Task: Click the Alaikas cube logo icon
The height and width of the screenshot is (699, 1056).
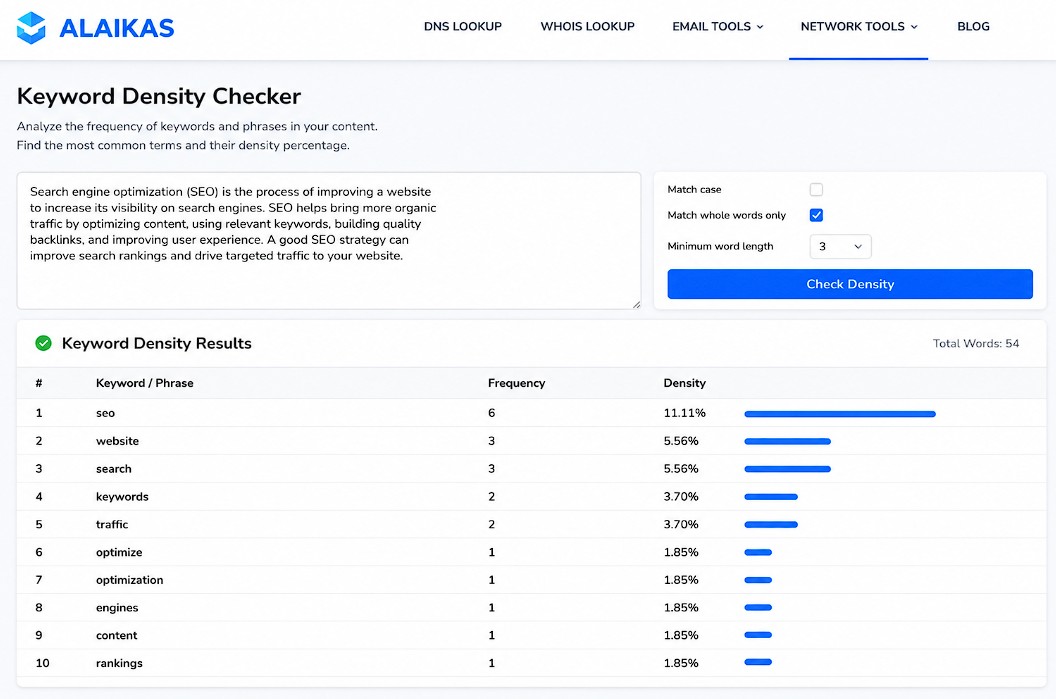Action: tap(31, 28)
